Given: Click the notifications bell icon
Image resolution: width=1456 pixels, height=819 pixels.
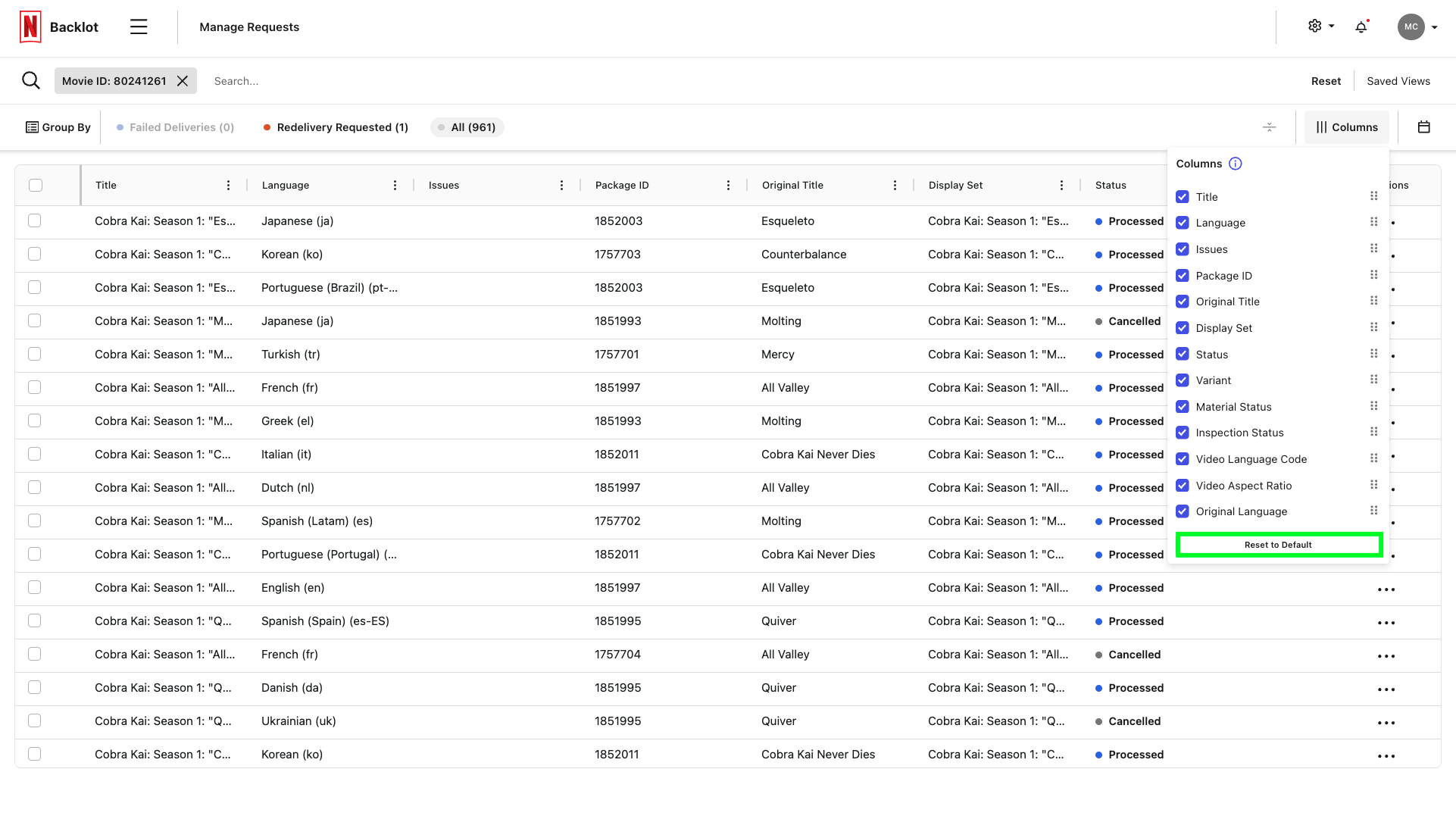Looking at the screenshot, I should click(x=1361, y=27).
